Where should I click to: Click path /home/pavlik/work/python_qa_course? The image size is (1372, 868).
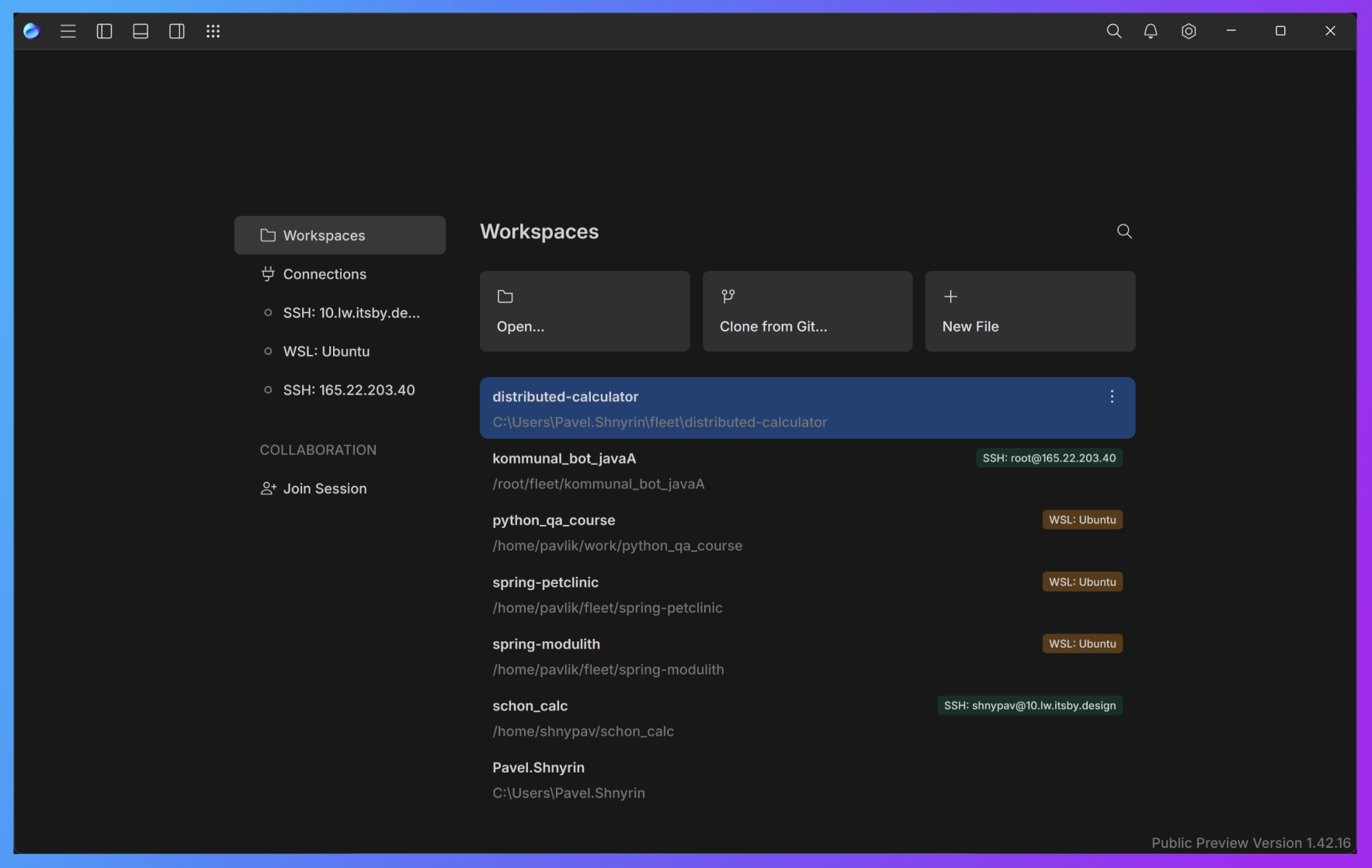click(x=617, y=546)
